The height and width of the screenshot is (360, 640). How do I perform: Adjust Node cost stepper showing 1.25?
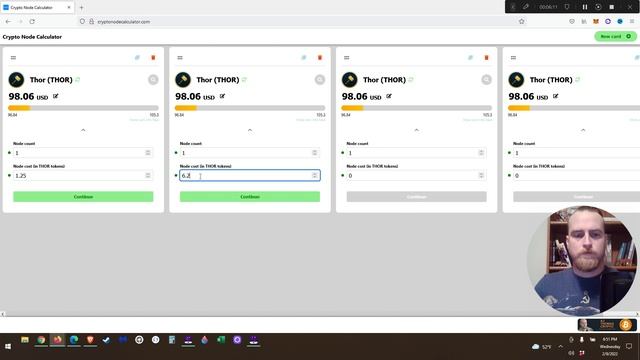[148, 176]
